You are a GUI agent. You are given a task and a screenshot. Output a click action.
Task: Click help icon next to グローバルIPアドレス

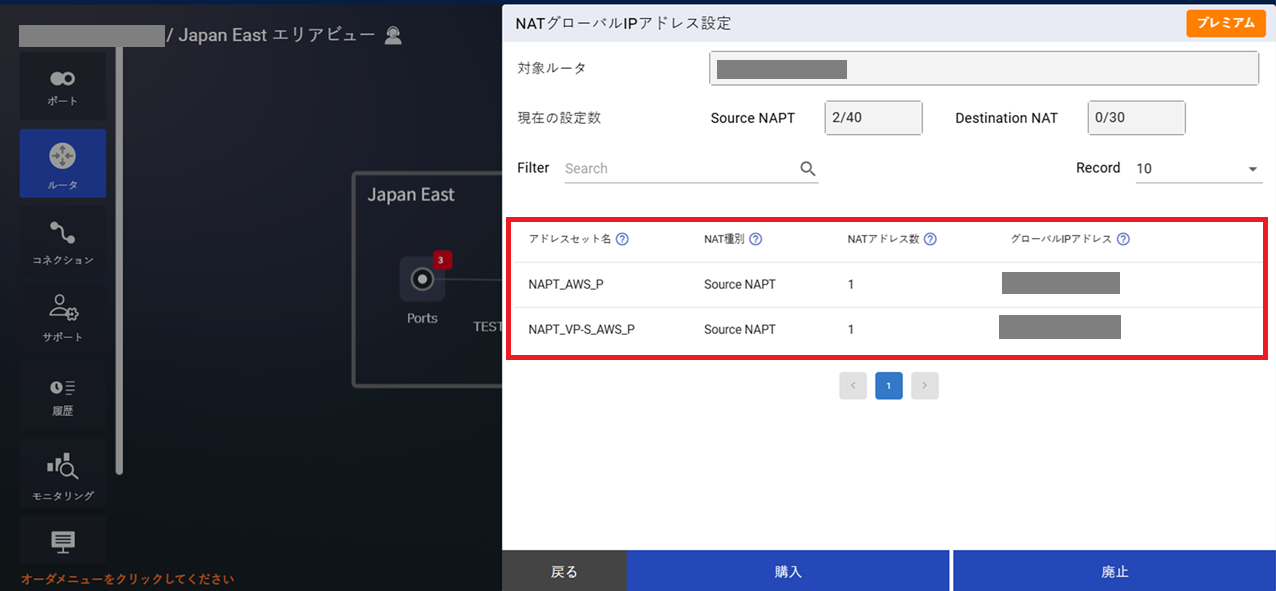pos(1123,239)
